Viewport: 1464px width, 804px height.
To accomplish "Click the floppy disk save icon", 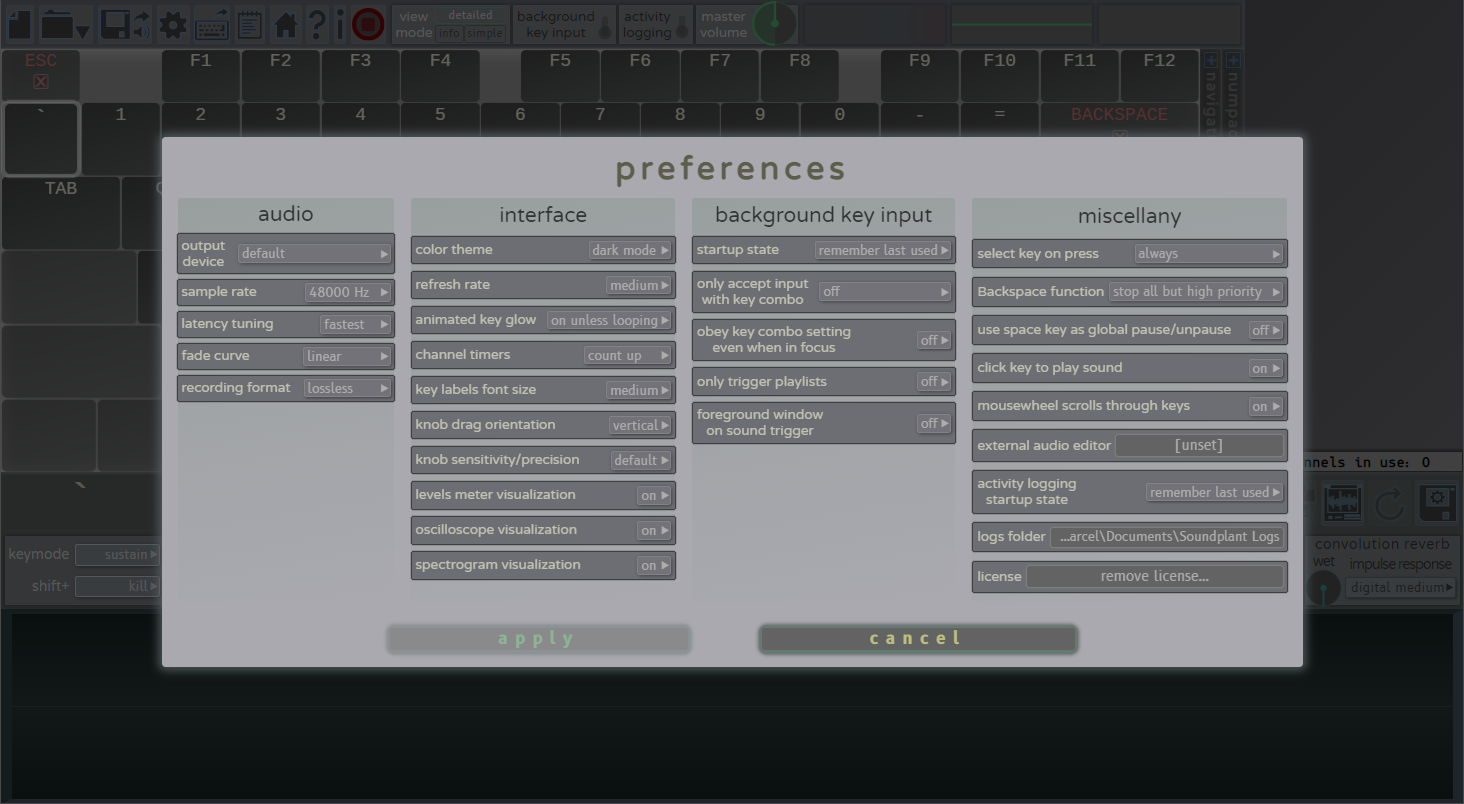I will [x=116, y=24].
